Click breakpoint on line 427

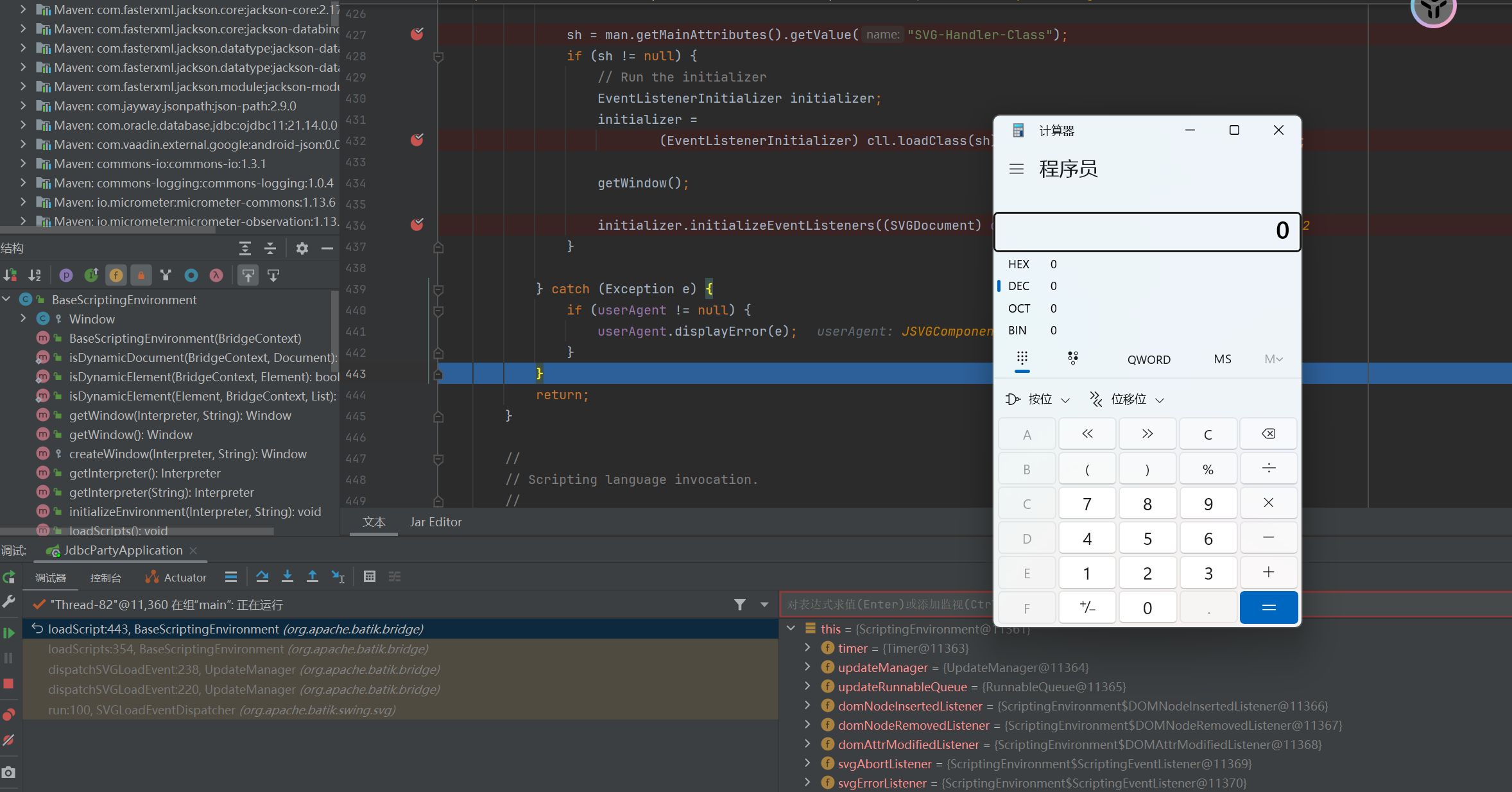(417, 34)
